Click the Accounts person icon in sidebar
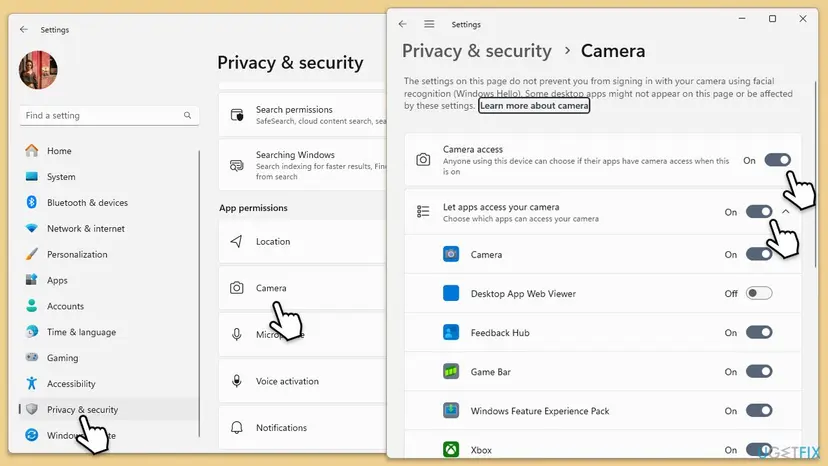 coord(32,306)
